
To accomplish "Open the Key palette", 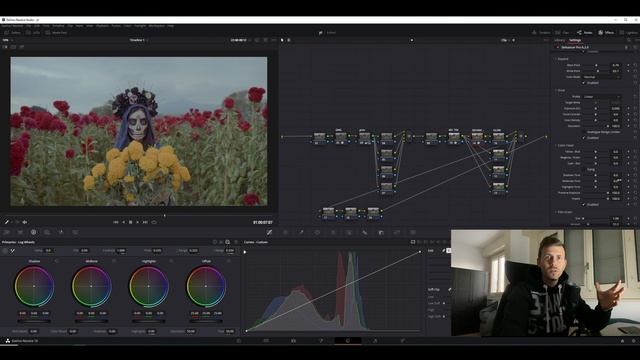I will point(381,232).
